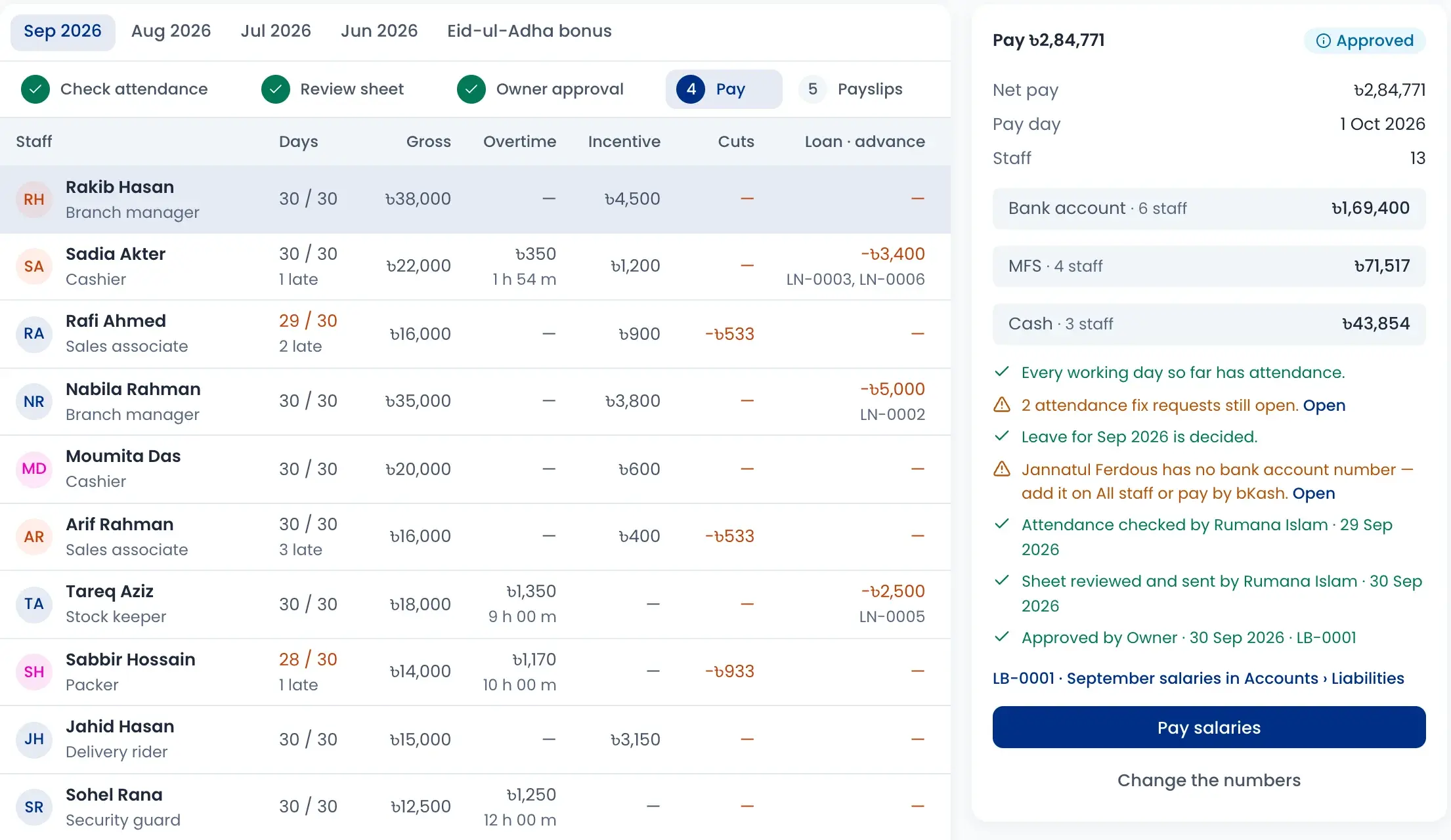Open LB-0001 September salaries in Liabilities

1198,679
